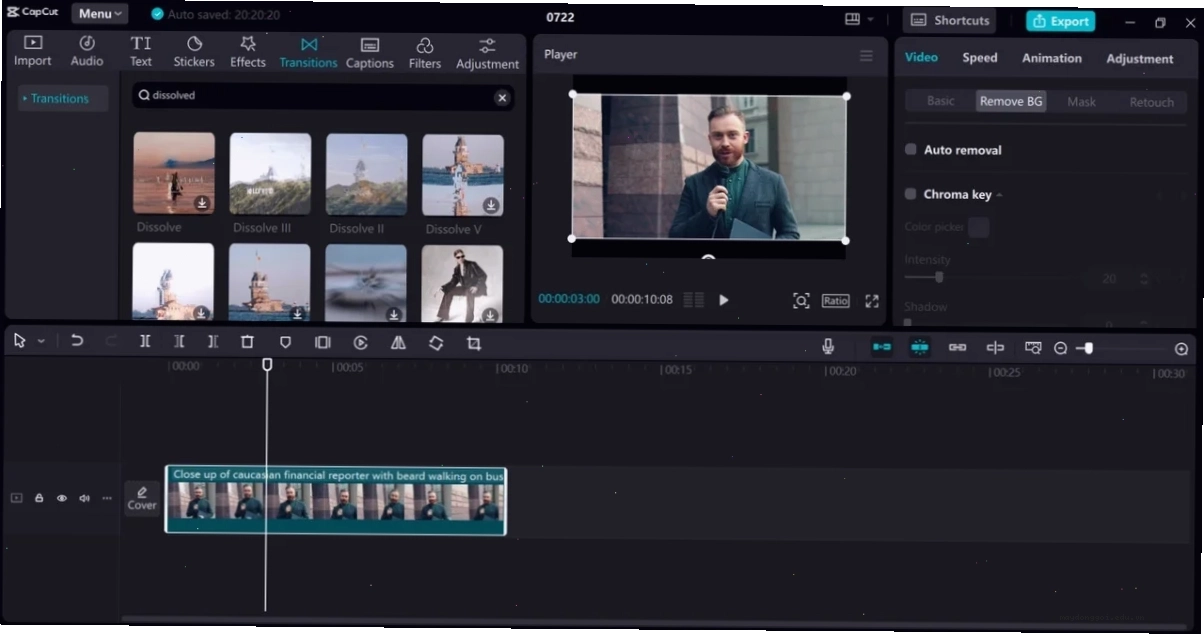The height and width of the screenshot is (634, 1204).
Task: Click the Split tool in timeline toolbar
Action: [145, 342]
